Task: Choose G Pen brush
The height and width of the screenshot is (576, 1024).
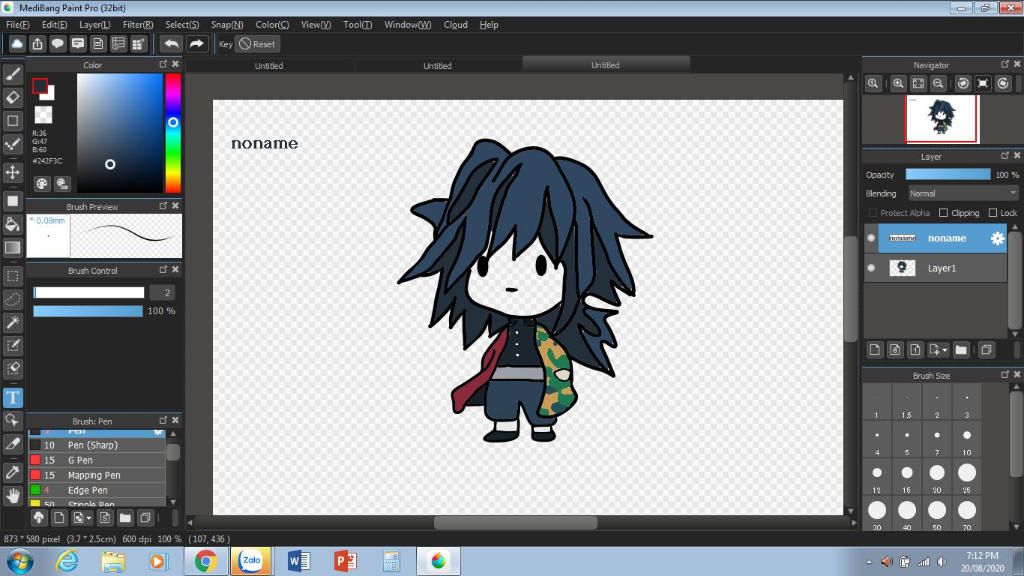Action: [97, 460]
